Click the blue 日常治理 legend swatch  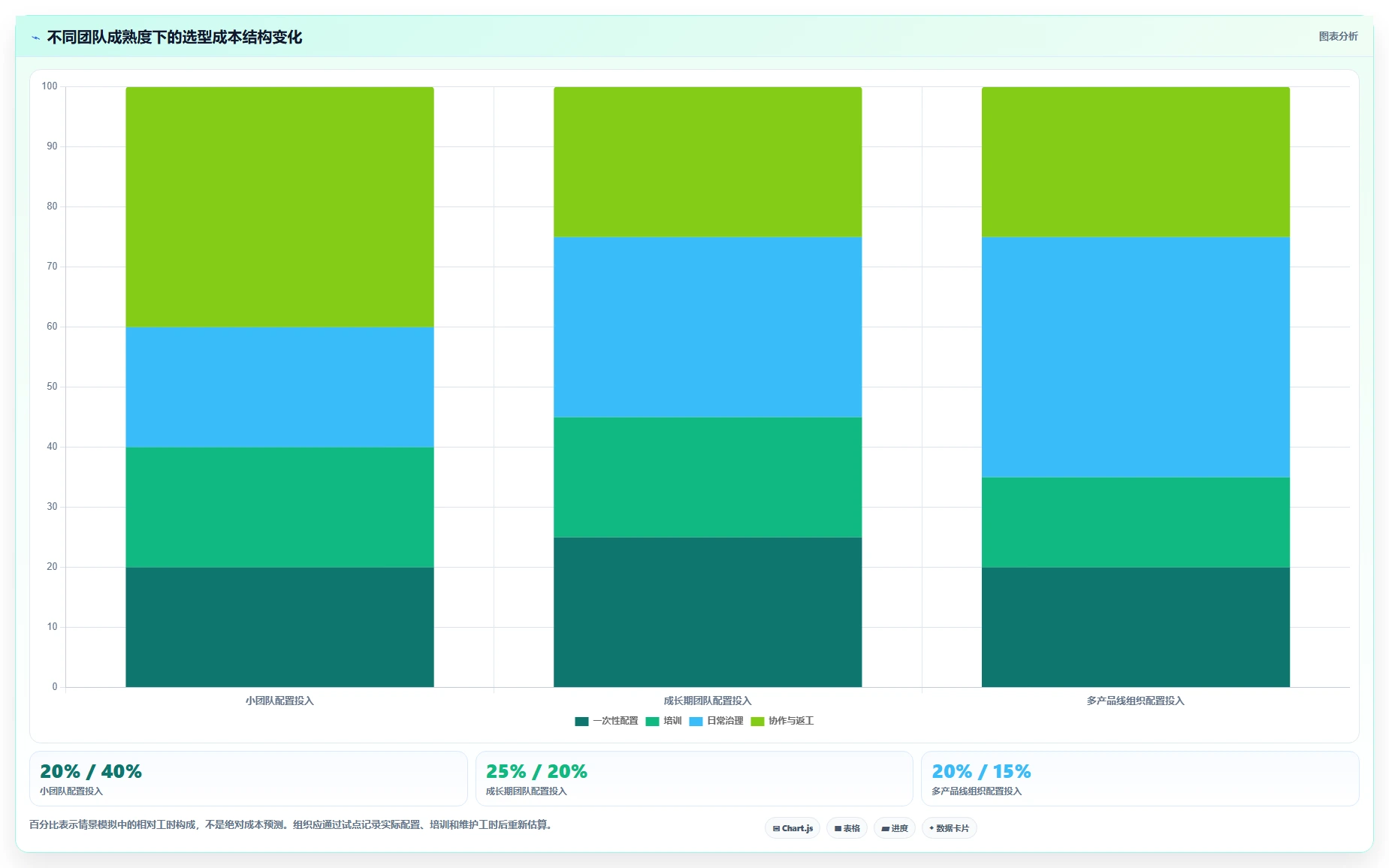(x=696, y=721)
